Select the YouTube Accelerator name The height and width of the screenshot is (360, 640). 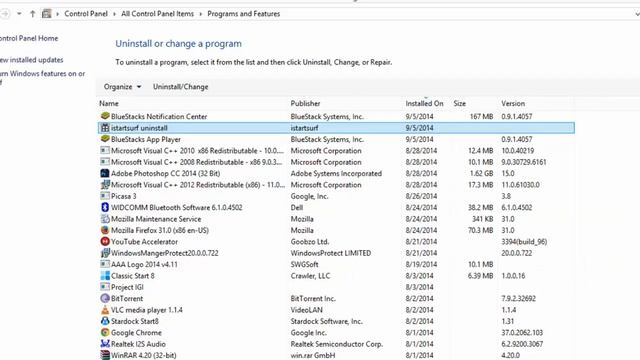[144, 242]
